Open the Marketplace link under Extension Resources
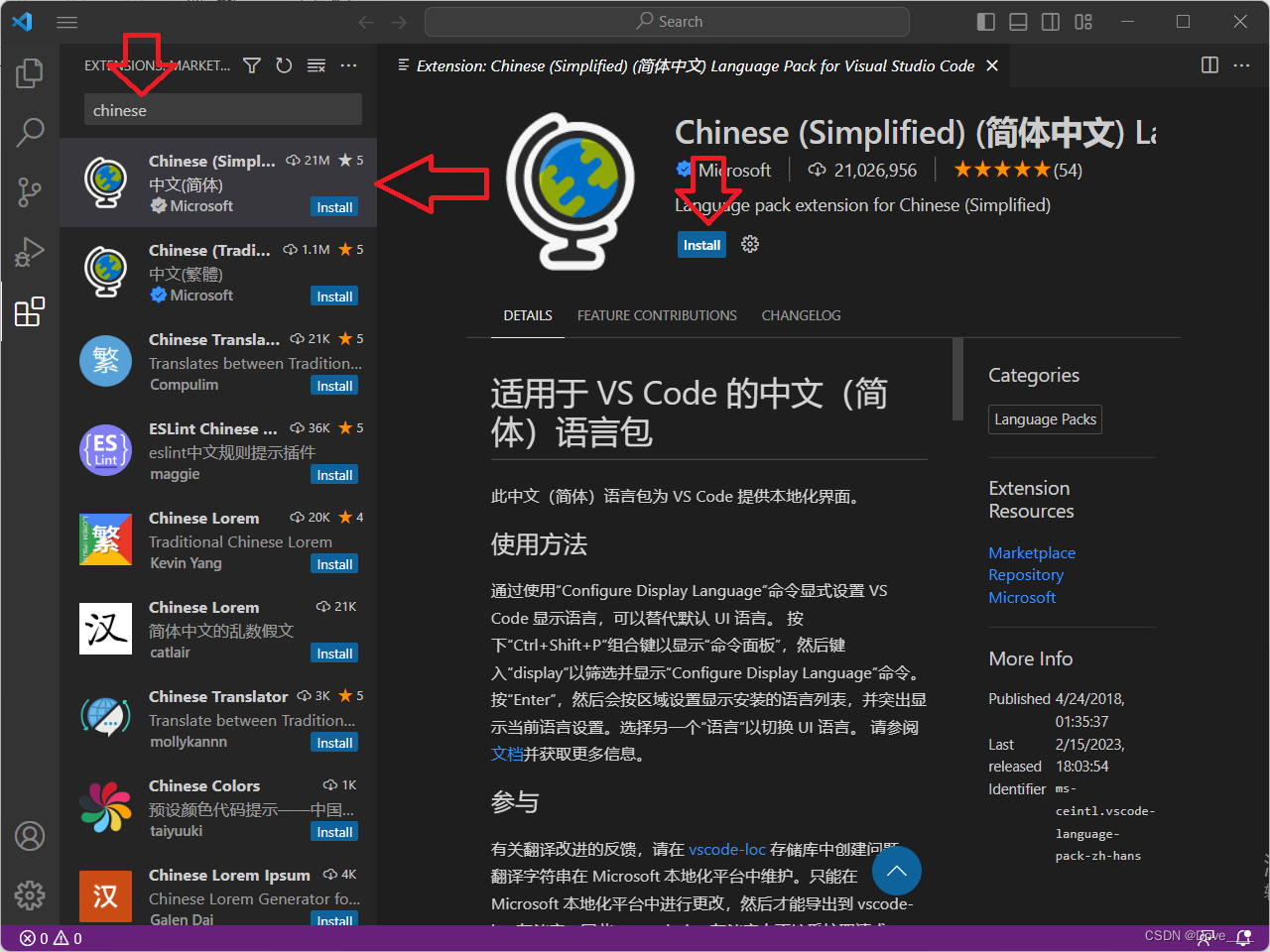 point(1032,552)
